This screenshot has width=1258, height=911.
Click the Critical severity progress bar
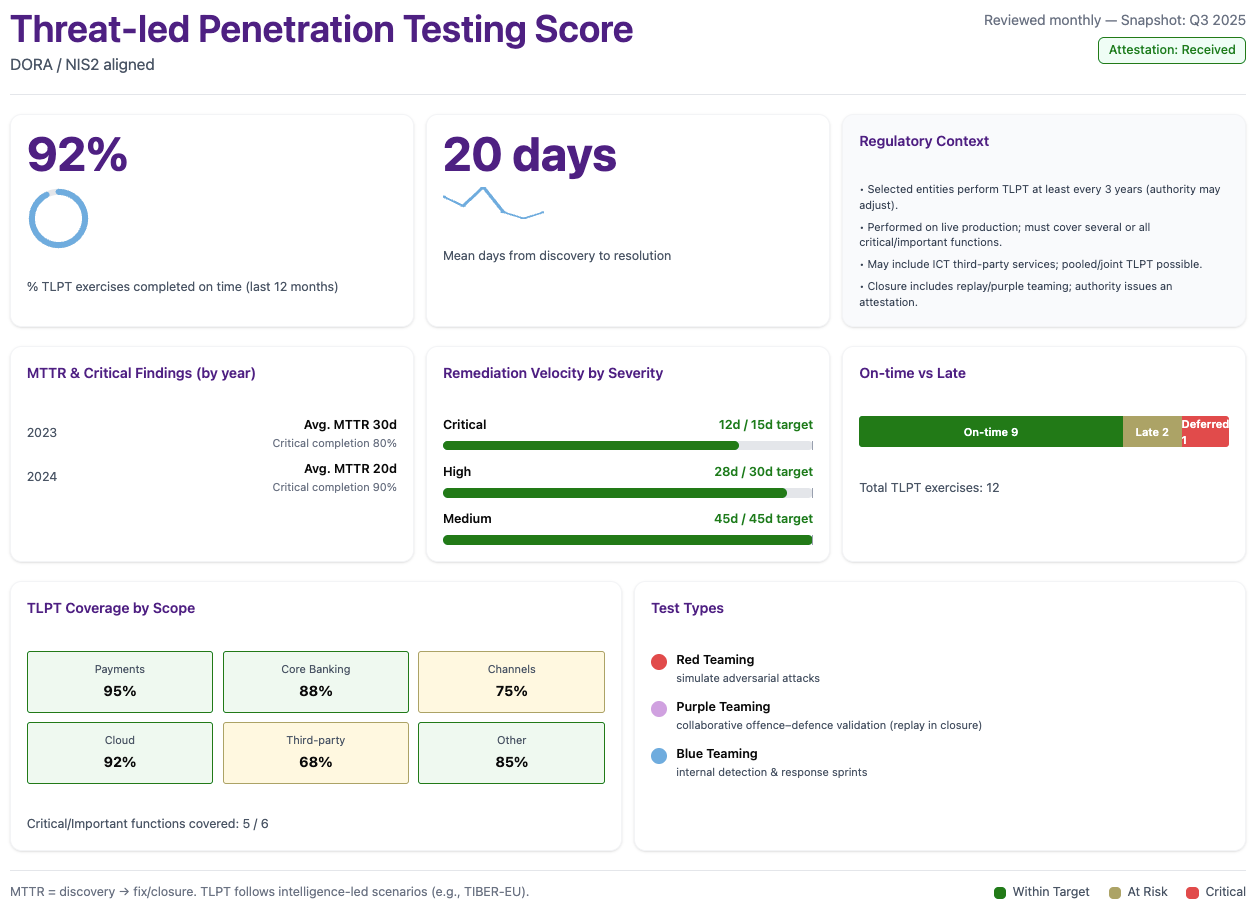[x=628, y=446]
